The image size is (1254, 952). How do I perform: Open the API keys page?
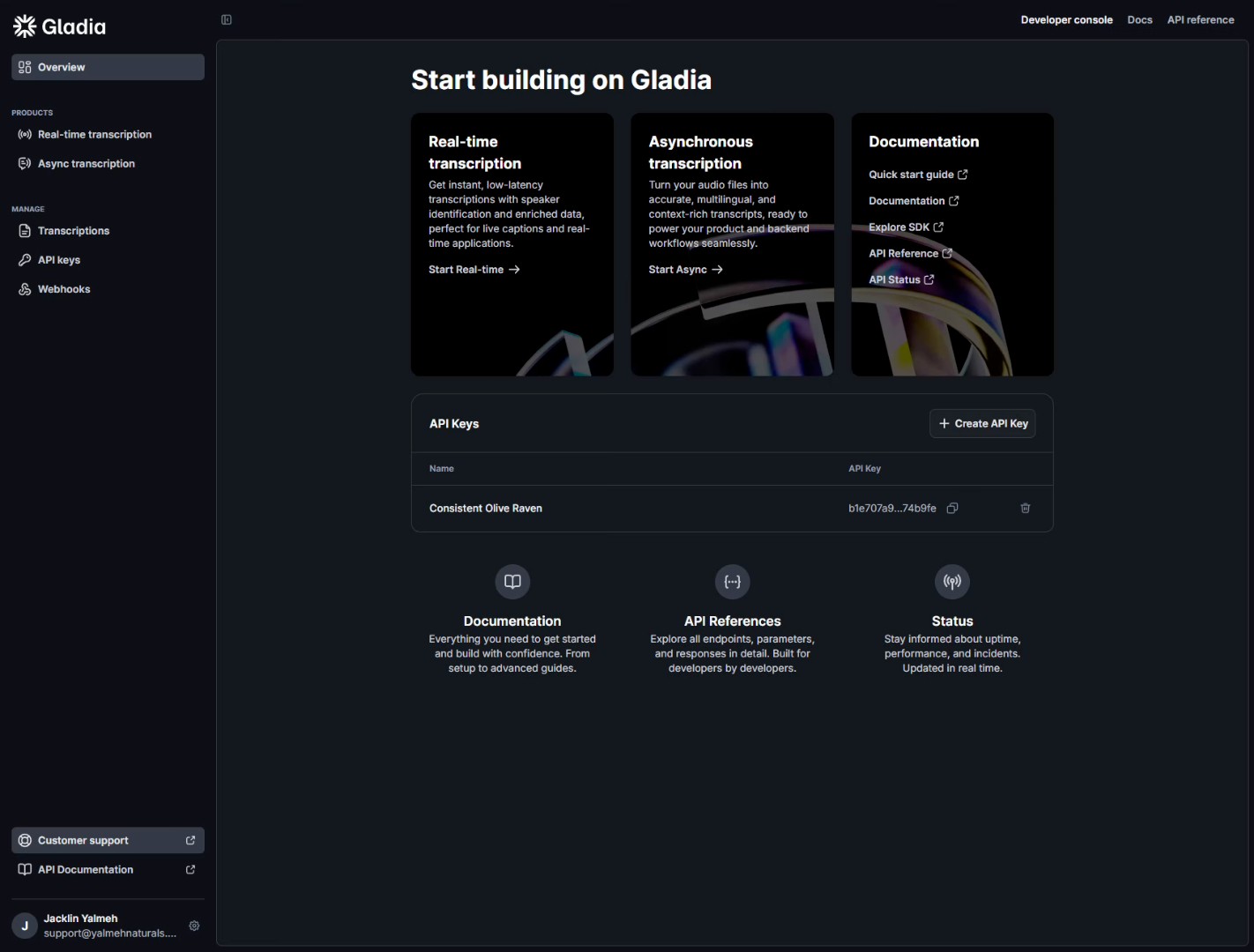(x=108, y=260)
